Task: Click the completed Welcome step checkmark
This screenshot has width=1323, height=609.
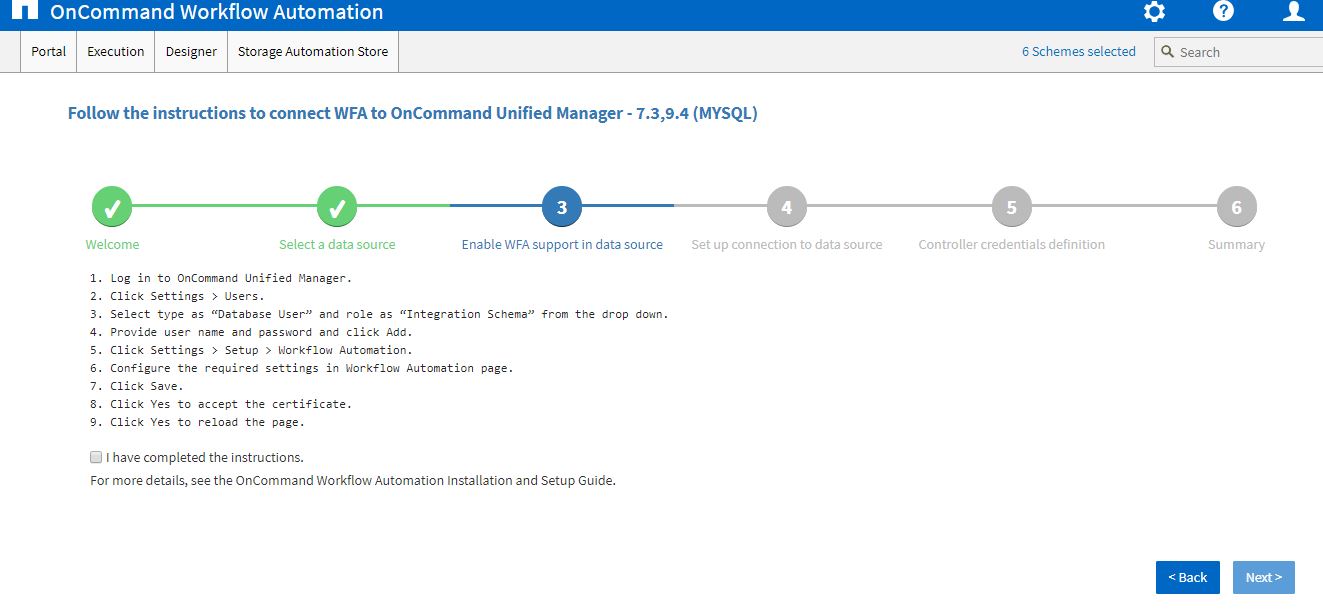Action: tap(111, 206)
